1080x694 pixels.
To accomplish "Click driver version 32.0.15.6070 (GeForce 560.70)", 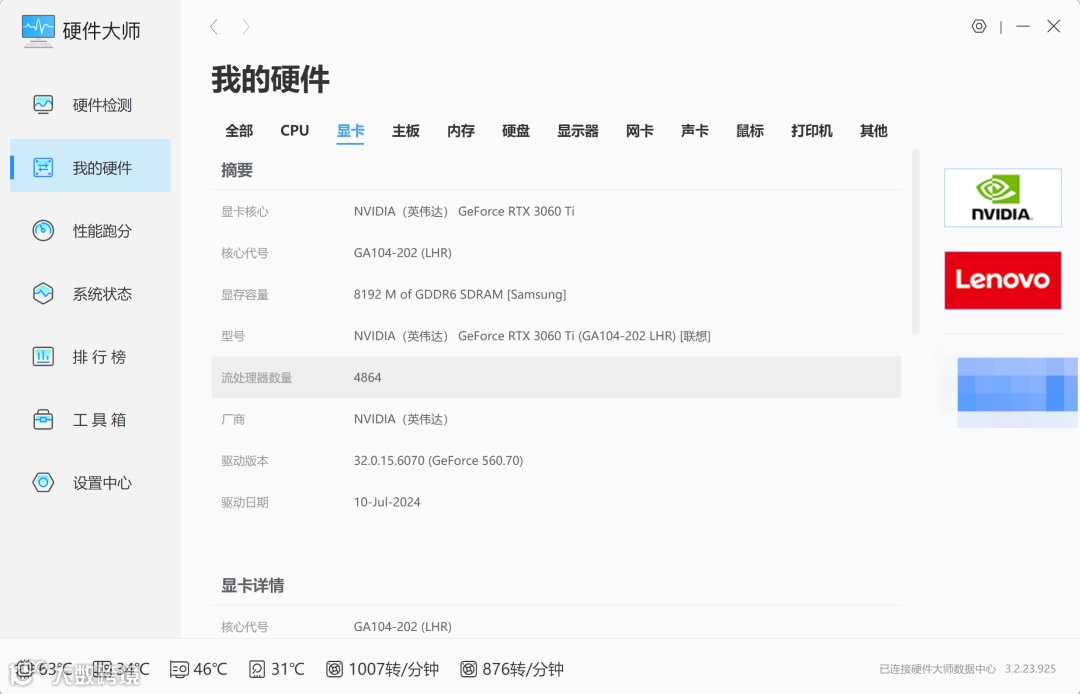I will pyautogui.click(x=438, y=461).
